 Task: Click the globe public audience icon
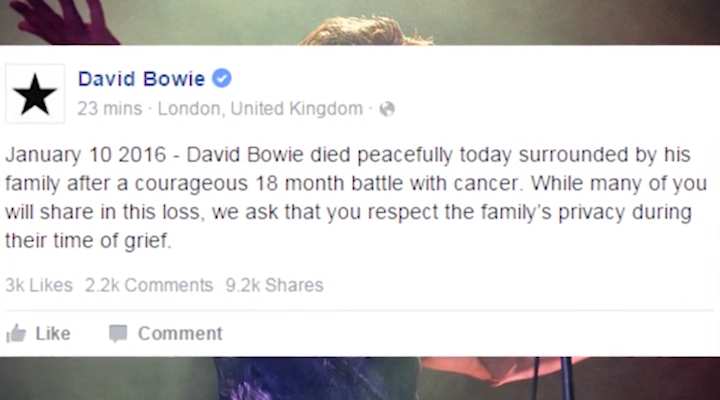tap(387, 109)
